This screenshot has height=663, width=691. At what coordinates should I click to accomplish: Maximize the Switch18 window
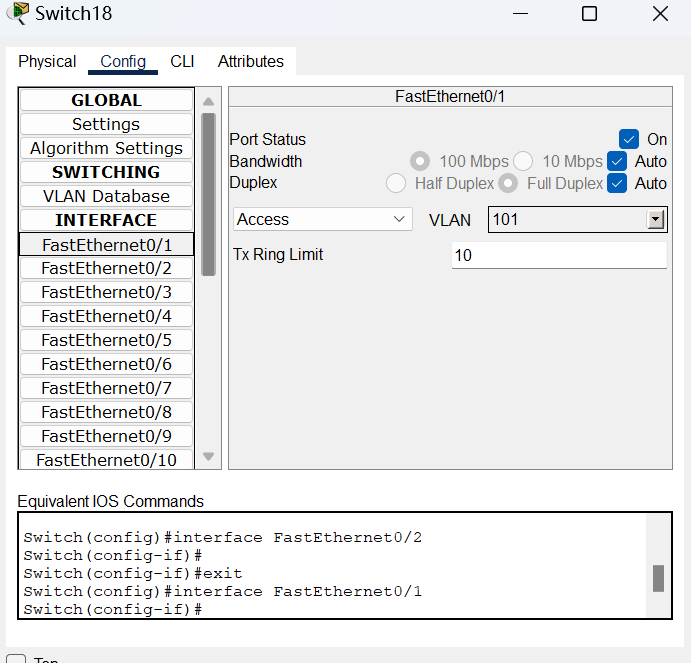[589, 14]
